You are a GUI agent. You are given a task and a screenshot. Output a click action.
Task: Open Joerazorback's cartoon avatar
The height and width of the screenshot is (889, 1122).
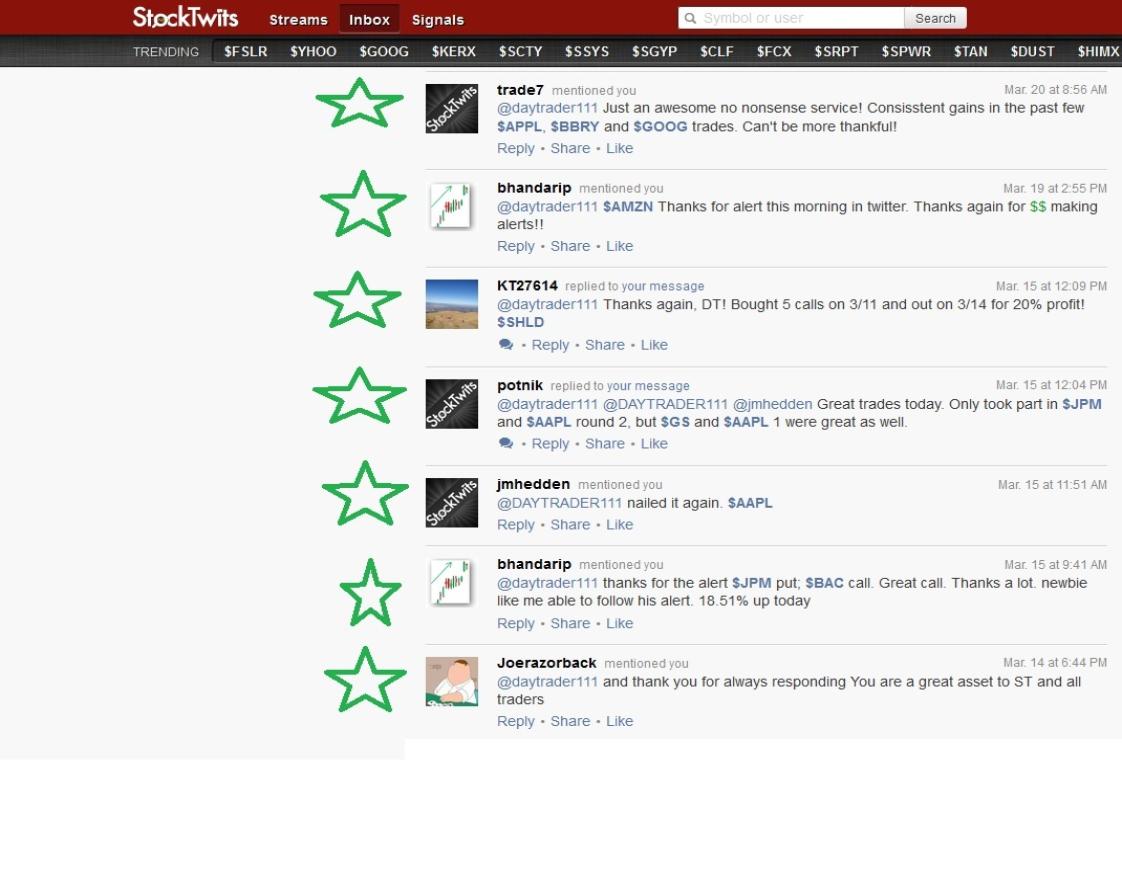click(x=451, y=682)
